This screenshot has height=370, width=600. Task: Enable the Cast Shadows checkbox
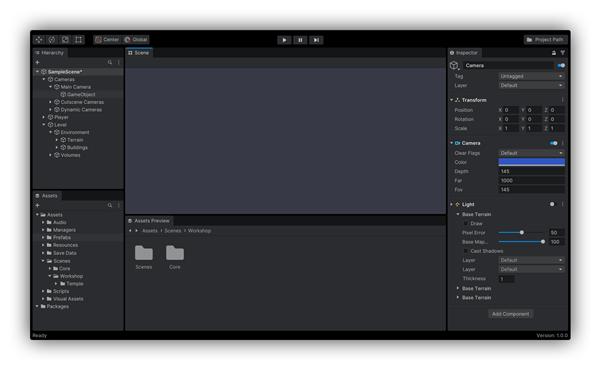(x=466, y=251)
